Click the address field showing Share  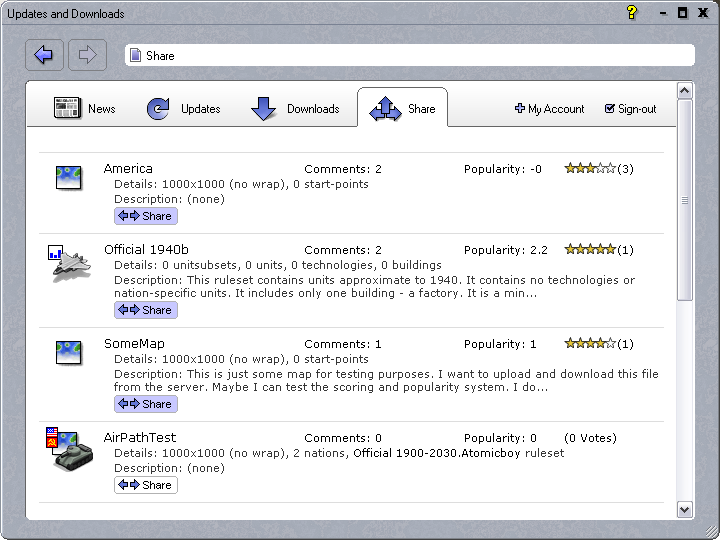[x=409, y=55]
